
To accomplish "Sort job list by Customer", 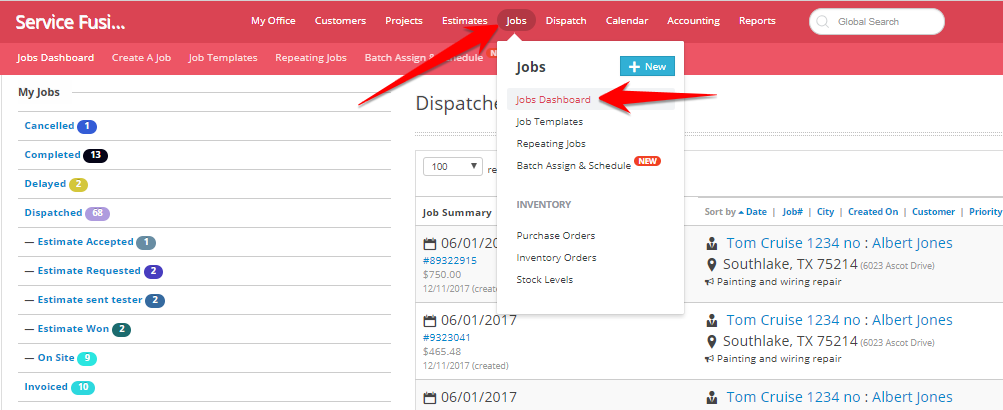I will (x=933, y=212).
